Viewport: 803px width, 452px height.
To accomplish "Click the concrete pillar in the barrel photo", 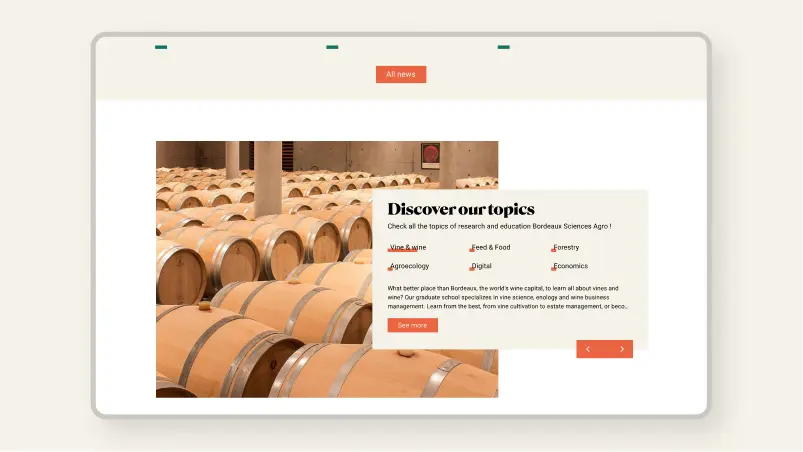I will coord(268,178).
